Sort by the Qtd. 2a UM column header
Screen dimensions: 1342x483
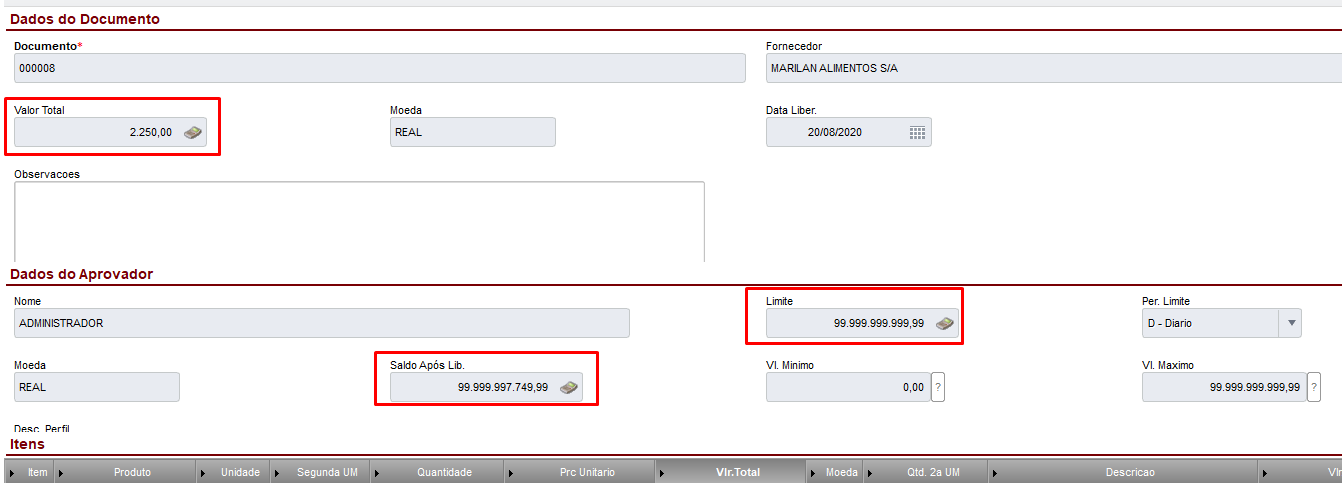932,472
